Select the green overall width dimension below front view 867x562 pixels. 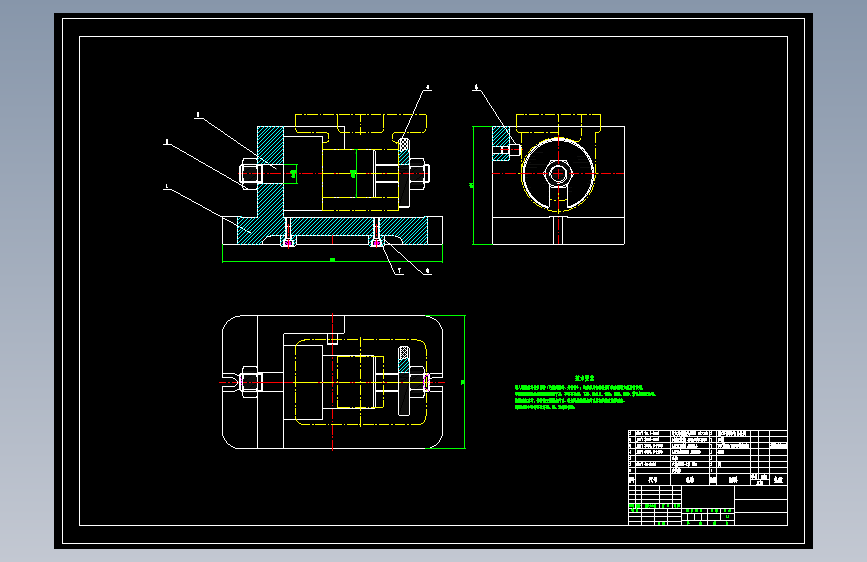(x=332, y=259)
